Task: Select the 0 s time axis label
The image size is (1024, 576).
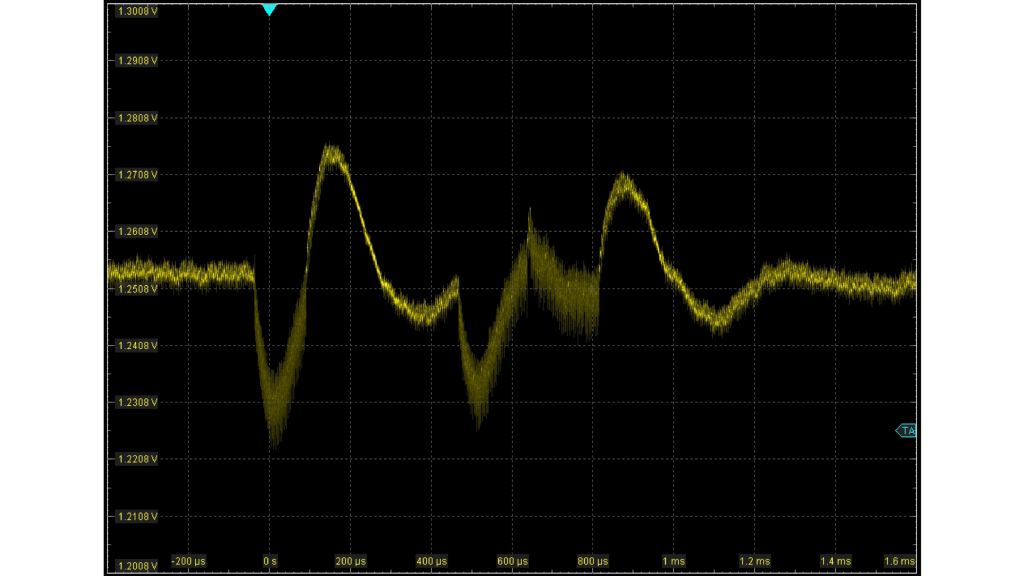Action: pos(270,561)
